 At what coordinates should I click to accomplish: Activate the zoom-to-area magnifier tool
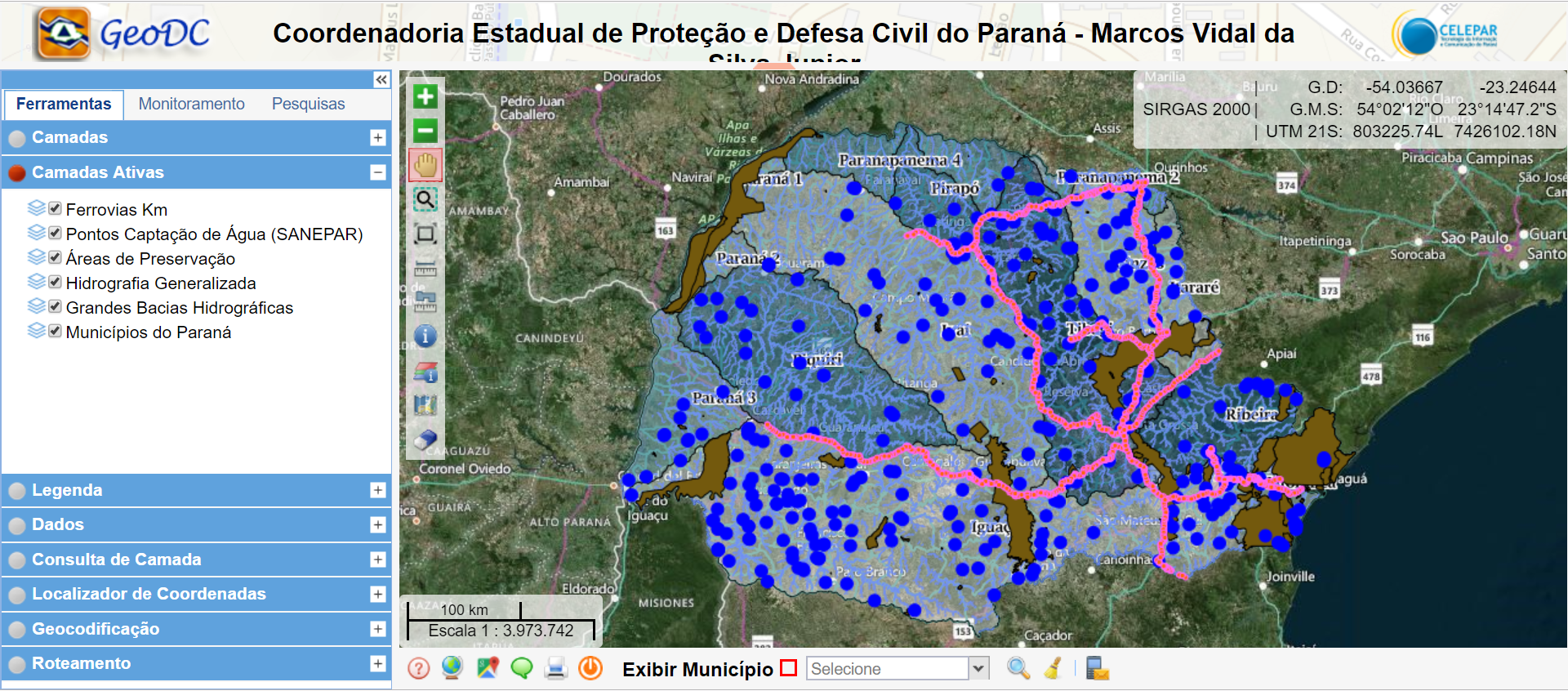[x=425, y=199]
